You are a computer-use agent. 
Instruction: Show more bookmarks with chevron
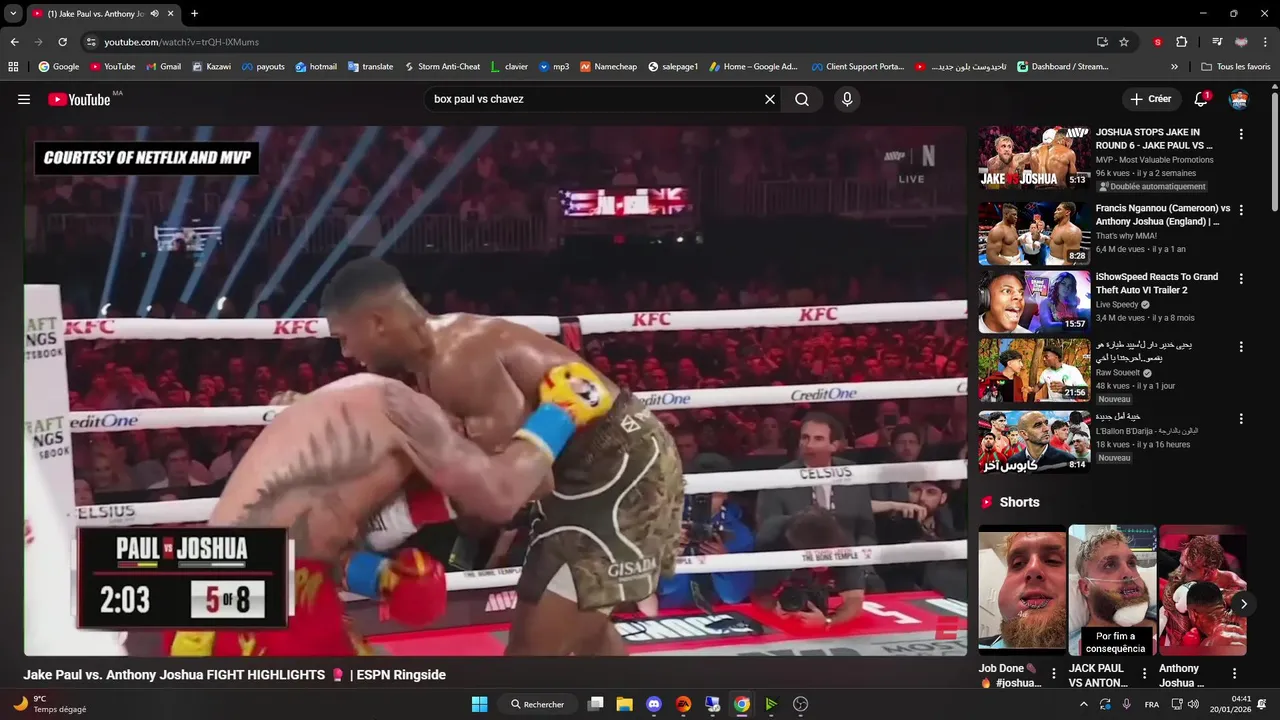[1174, 67]
